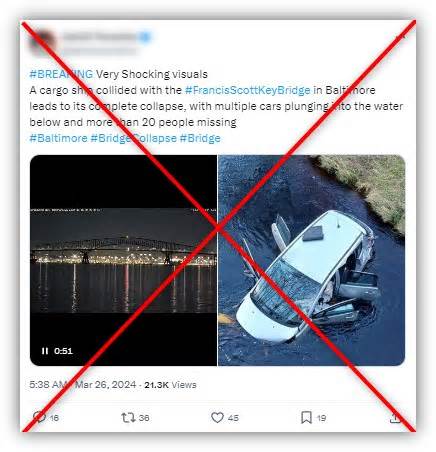The image size is (436, 452).
Task: Open the blurred profile avatar
Action: point(43,42)
